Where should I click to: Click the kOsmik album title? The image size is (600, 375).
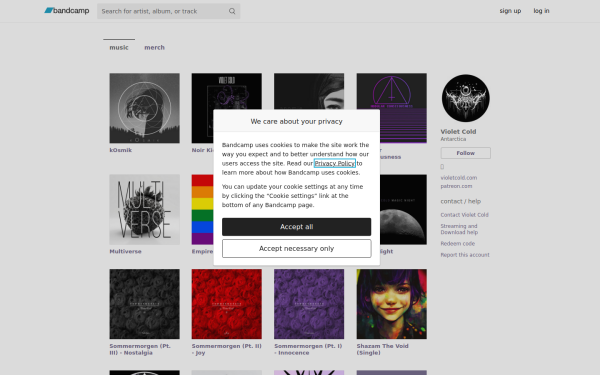coord(121,150)
